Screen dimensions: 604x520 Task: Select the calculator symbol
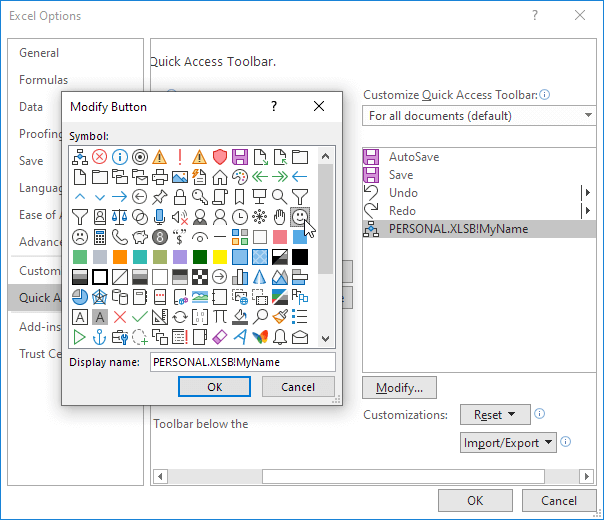coord(100,237)
